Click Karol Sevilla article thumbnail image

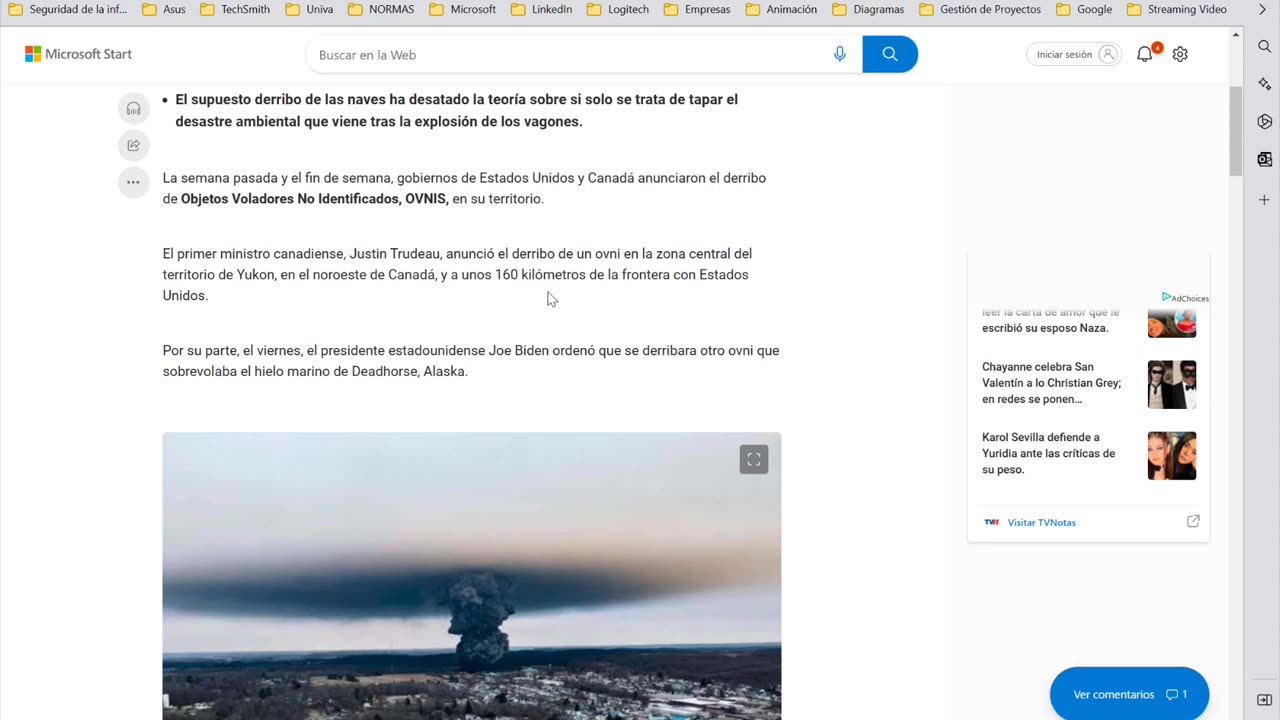point(1172,455)
